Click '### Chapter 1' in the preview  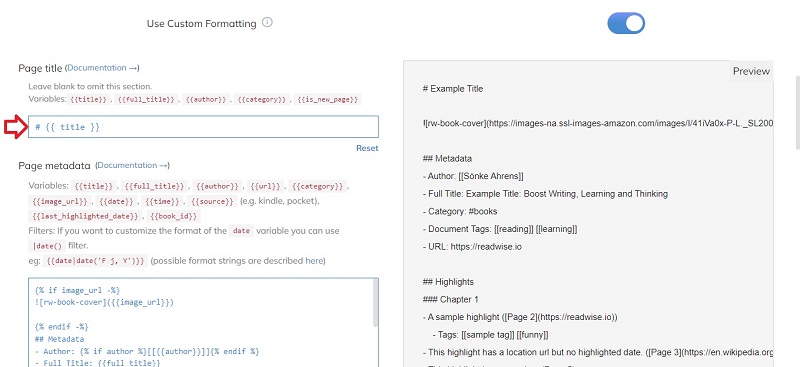tap(451, 300)
